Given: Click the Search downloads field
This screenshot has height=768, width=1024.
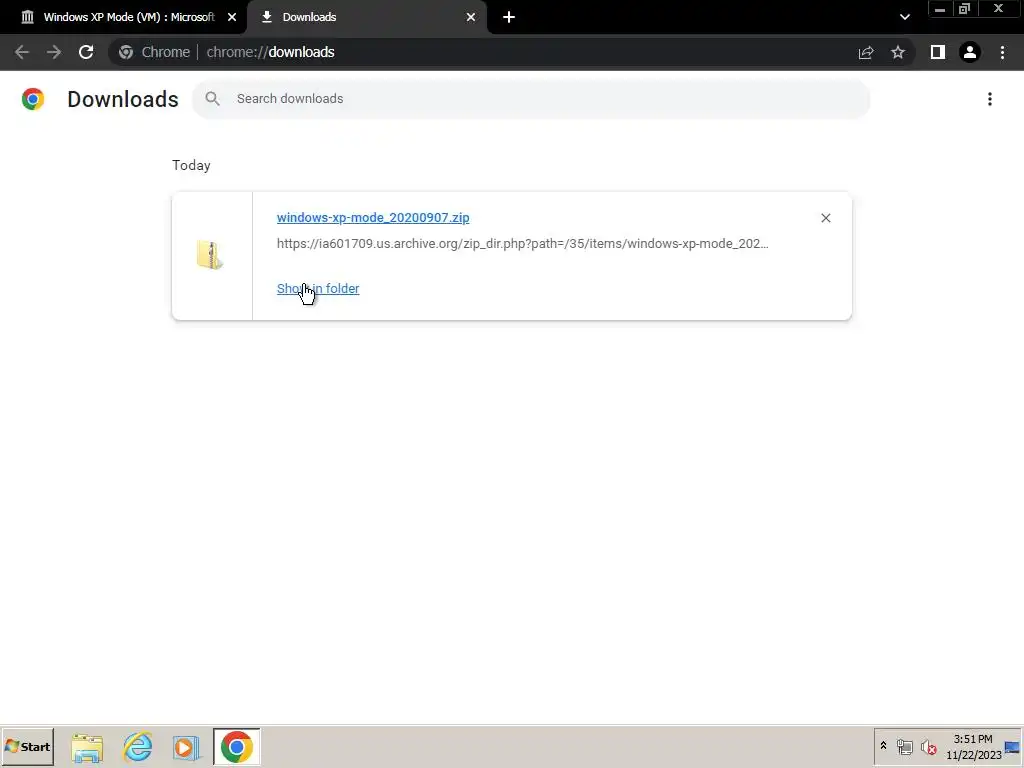Looking at the screenshot, I should [531, 99].
